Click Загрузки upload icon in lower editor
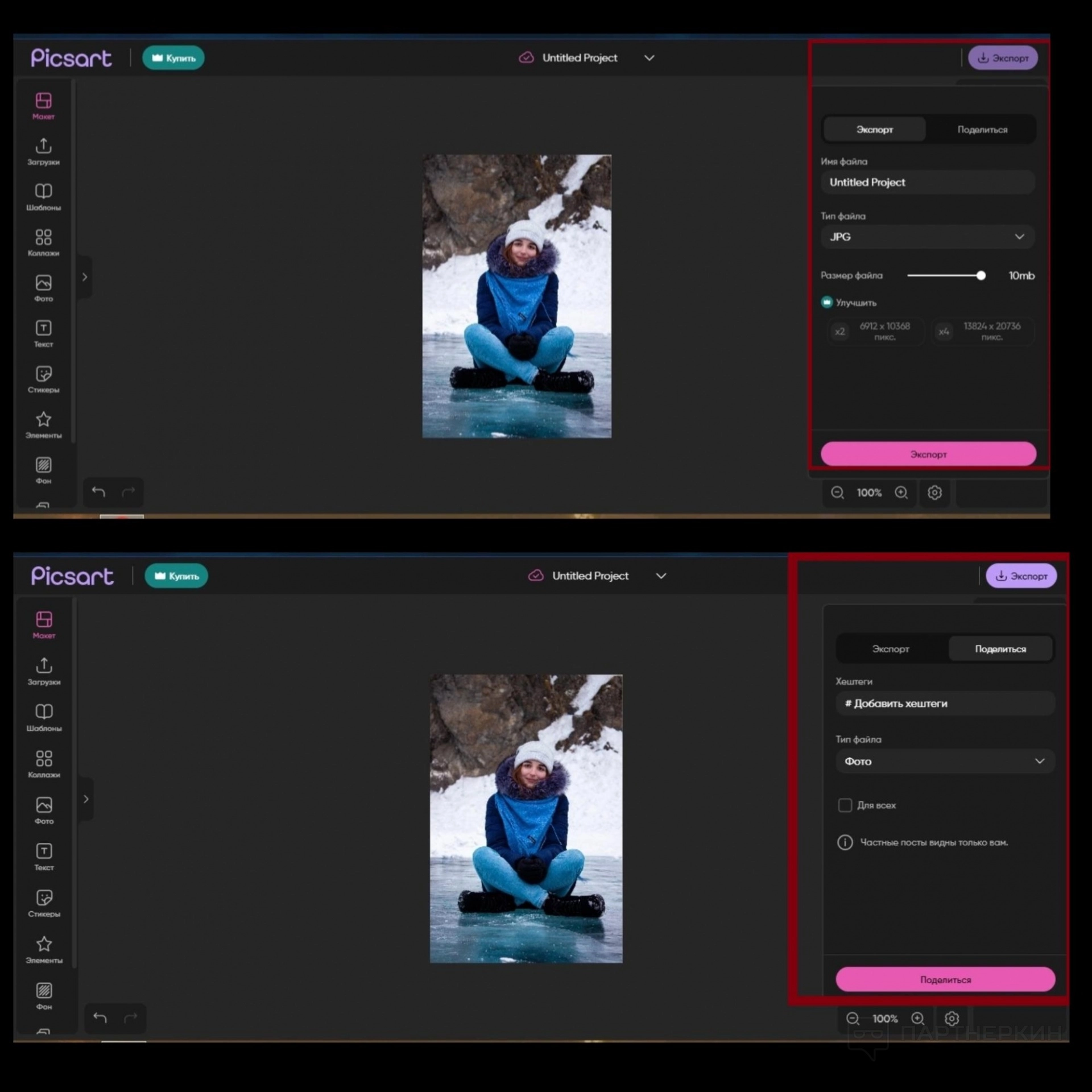 (x=44, y=665)
